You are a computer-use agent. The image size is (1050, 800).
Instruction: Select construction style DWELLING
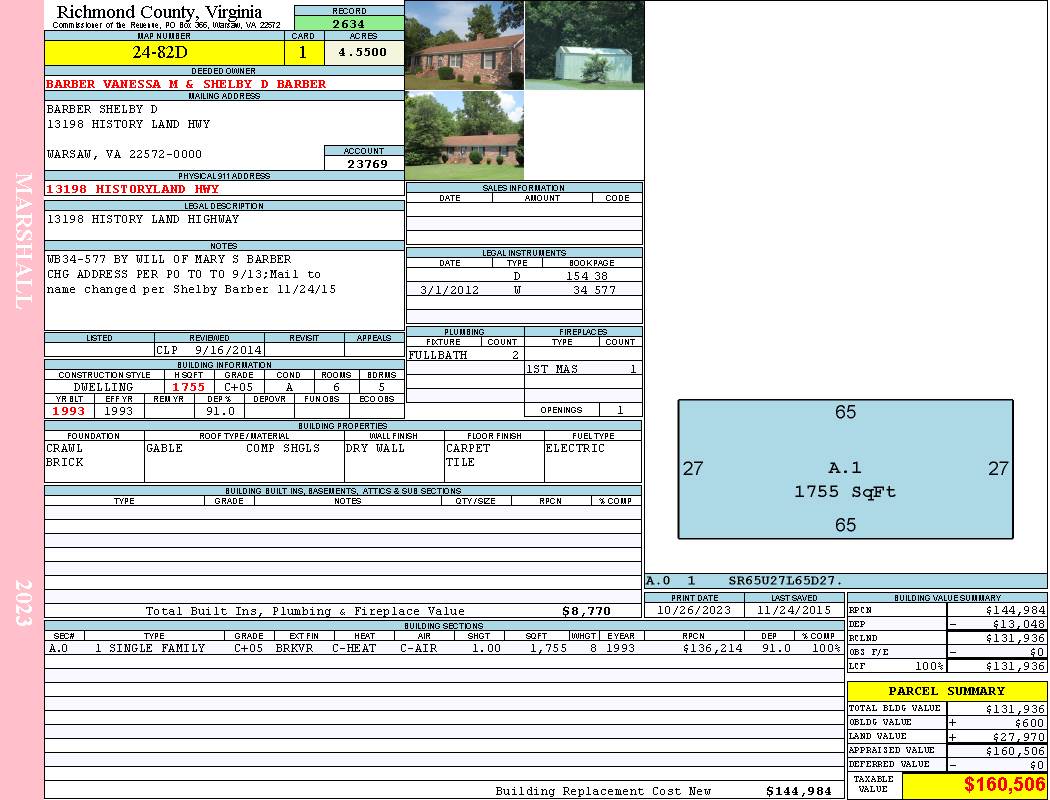tap(104, 387)
